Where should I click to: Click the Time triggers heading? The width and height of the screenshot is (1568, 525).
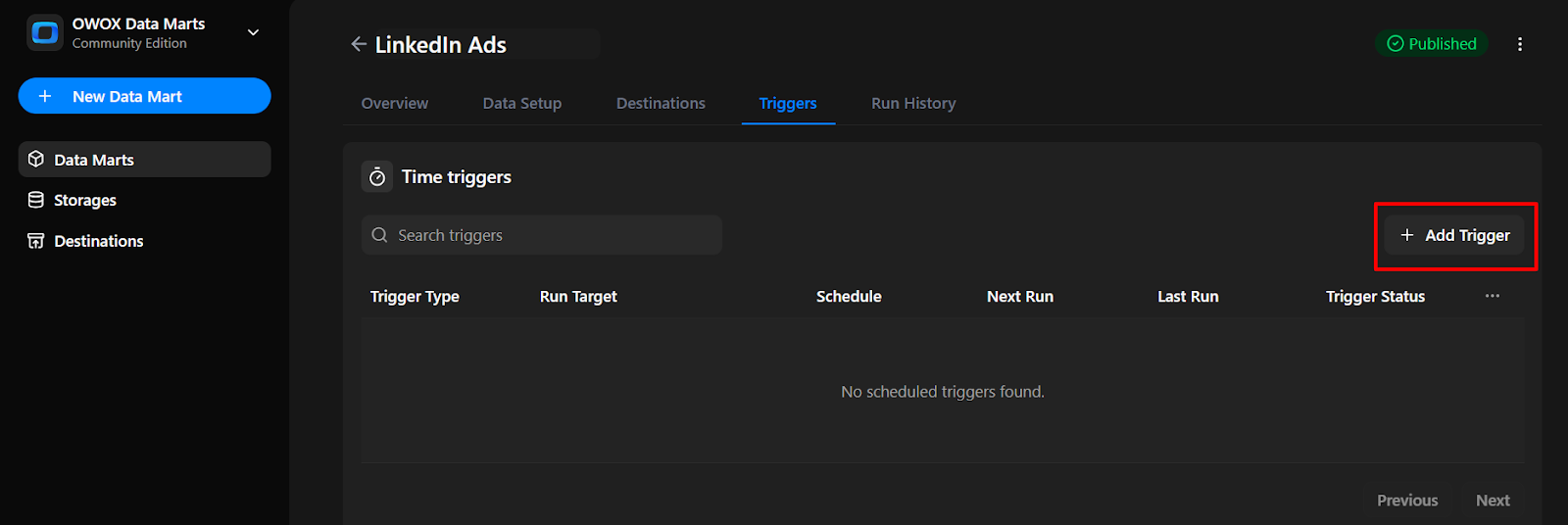coord(457,176)
